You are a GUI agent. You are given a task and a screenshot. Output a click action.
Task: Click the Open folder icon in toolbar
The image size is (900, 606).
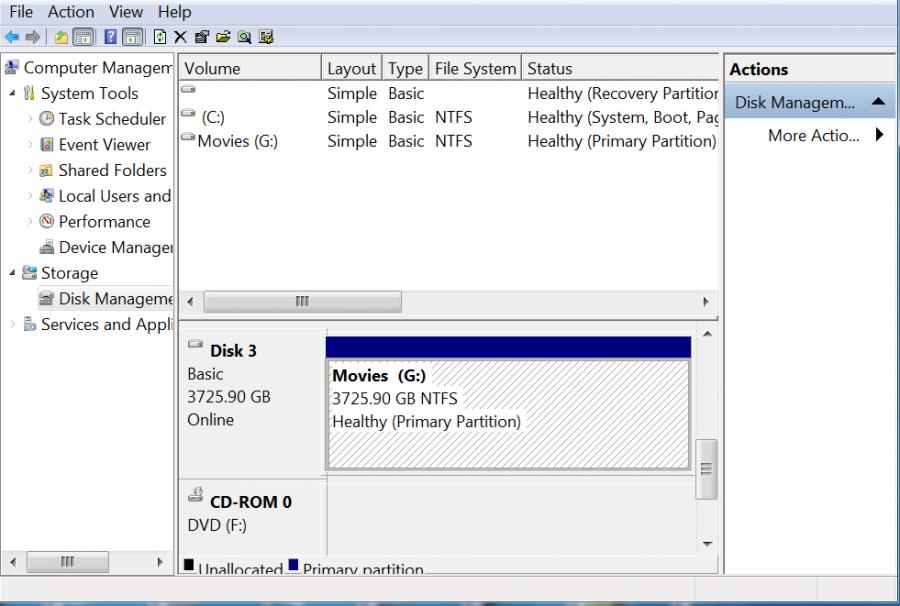[223, 37]
